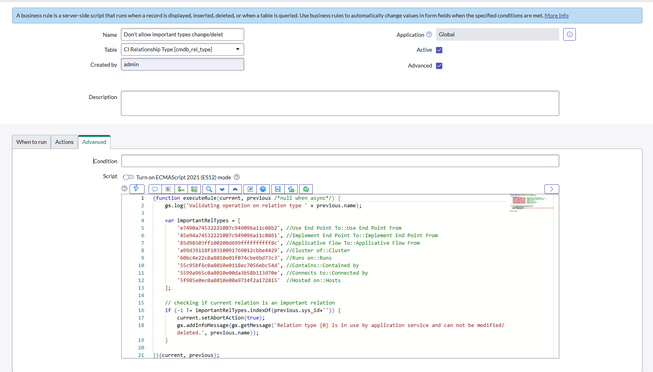Click the comment '//Runs on::Runs'
653x372 pixels.
tap(309, 258)
